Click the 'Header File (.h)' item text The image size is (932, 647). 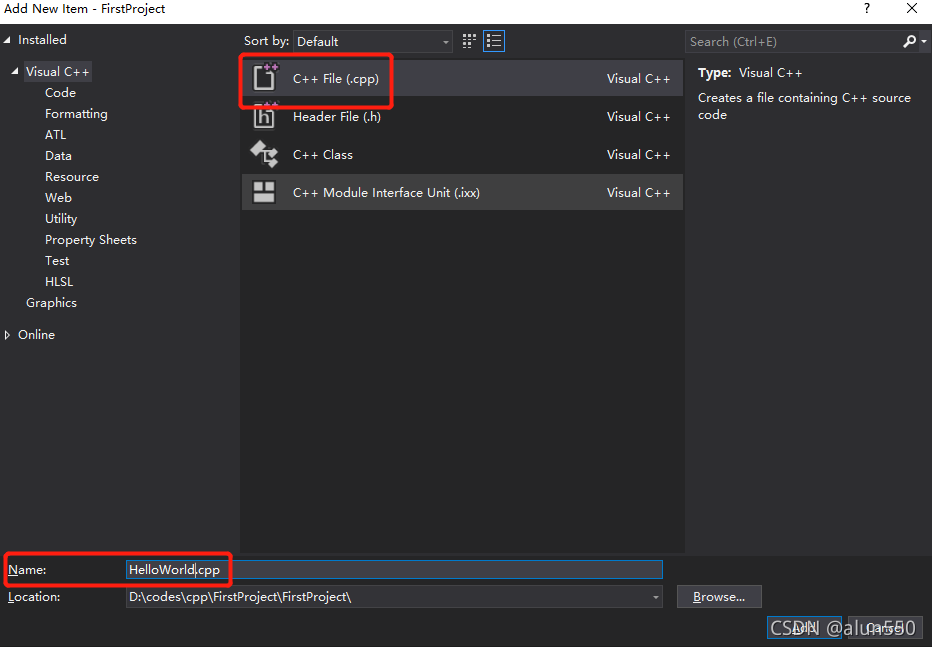[337, 116]
